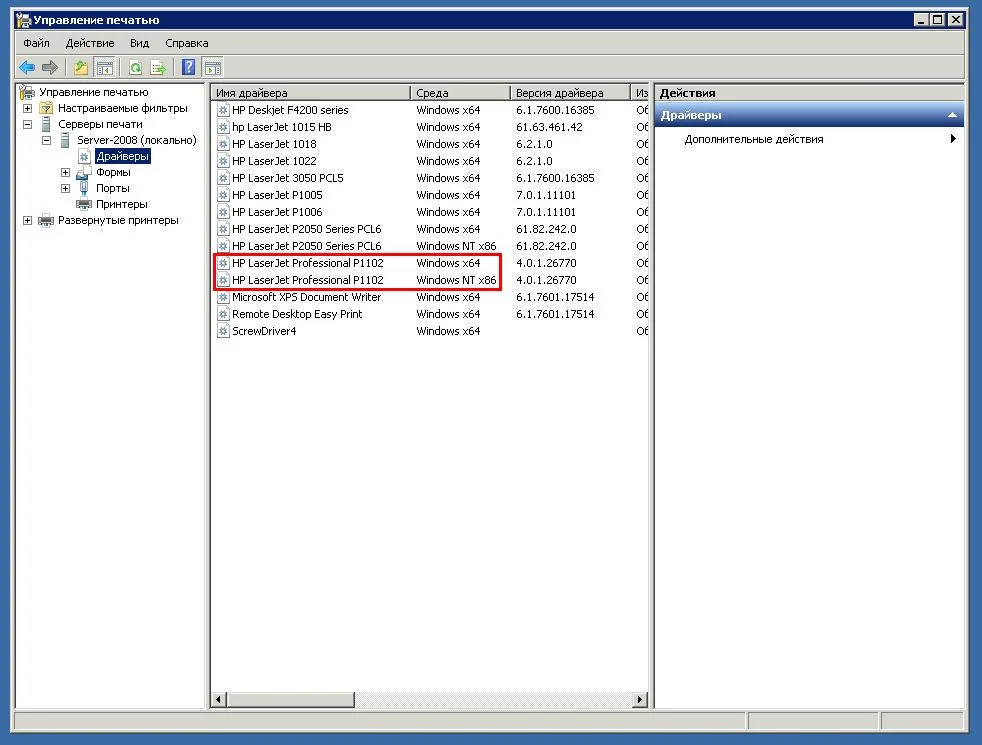Go up one level with folder icon
982x745 pixels.
[81, 67]
